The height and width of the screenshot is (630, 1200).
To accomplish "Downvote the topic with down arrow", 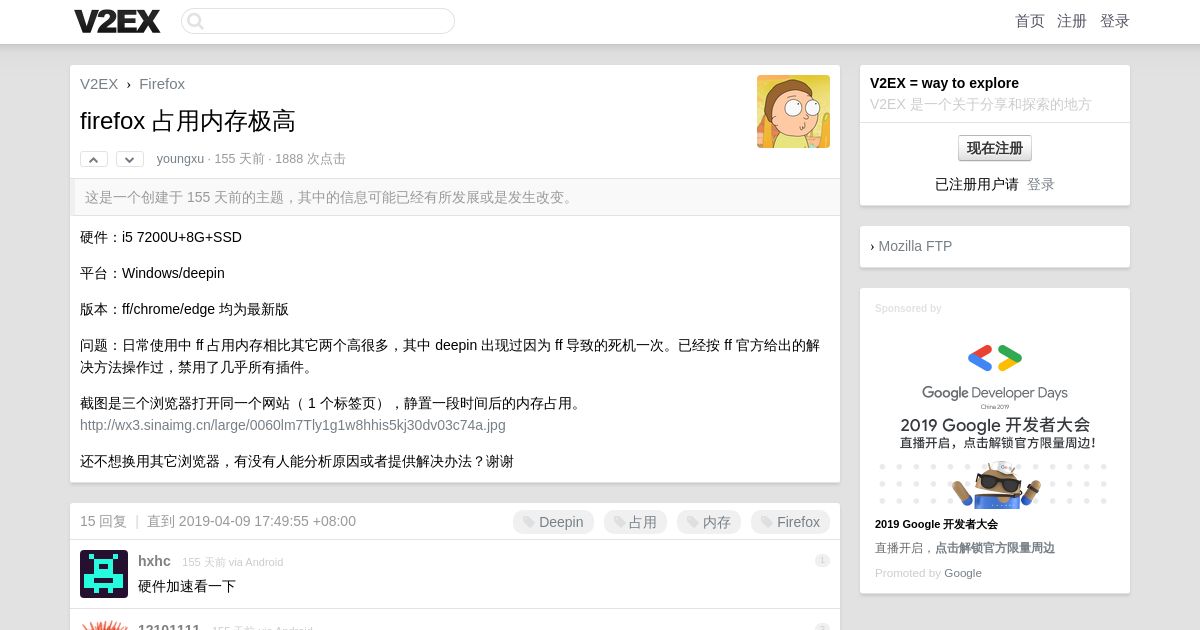I will (130, 159).
